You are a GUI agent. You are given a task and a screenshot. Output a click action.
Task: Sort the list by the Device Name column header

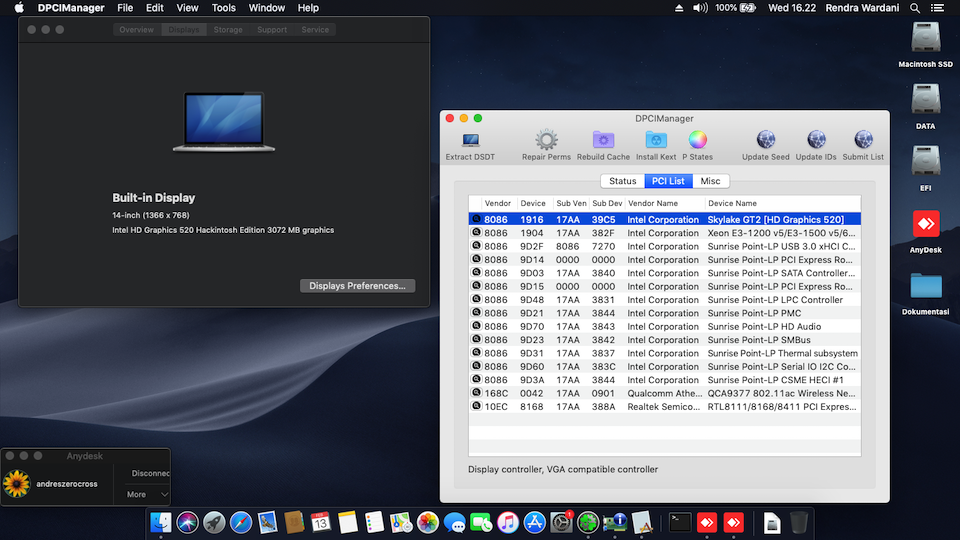pyautogui.click(x=782, y=203)
